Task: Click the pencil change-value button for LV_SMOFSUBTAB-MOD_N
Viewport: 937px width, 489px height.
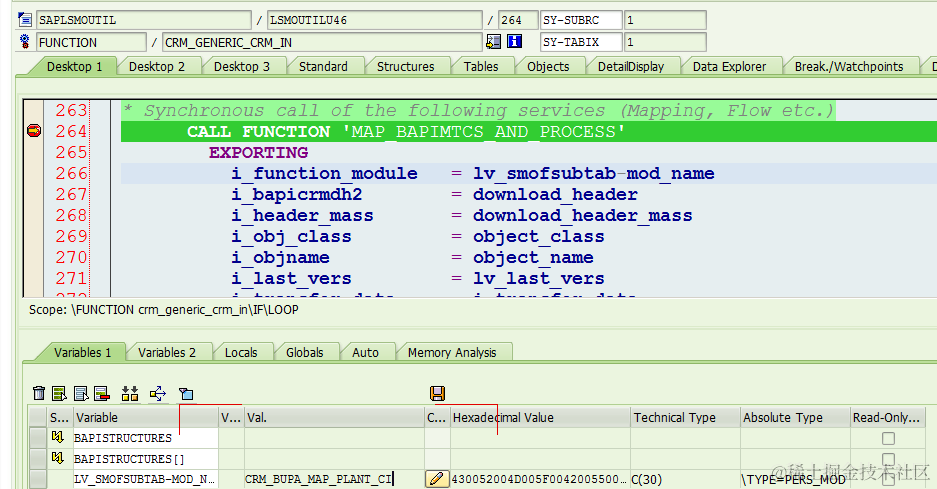Action: click(437, 479)
